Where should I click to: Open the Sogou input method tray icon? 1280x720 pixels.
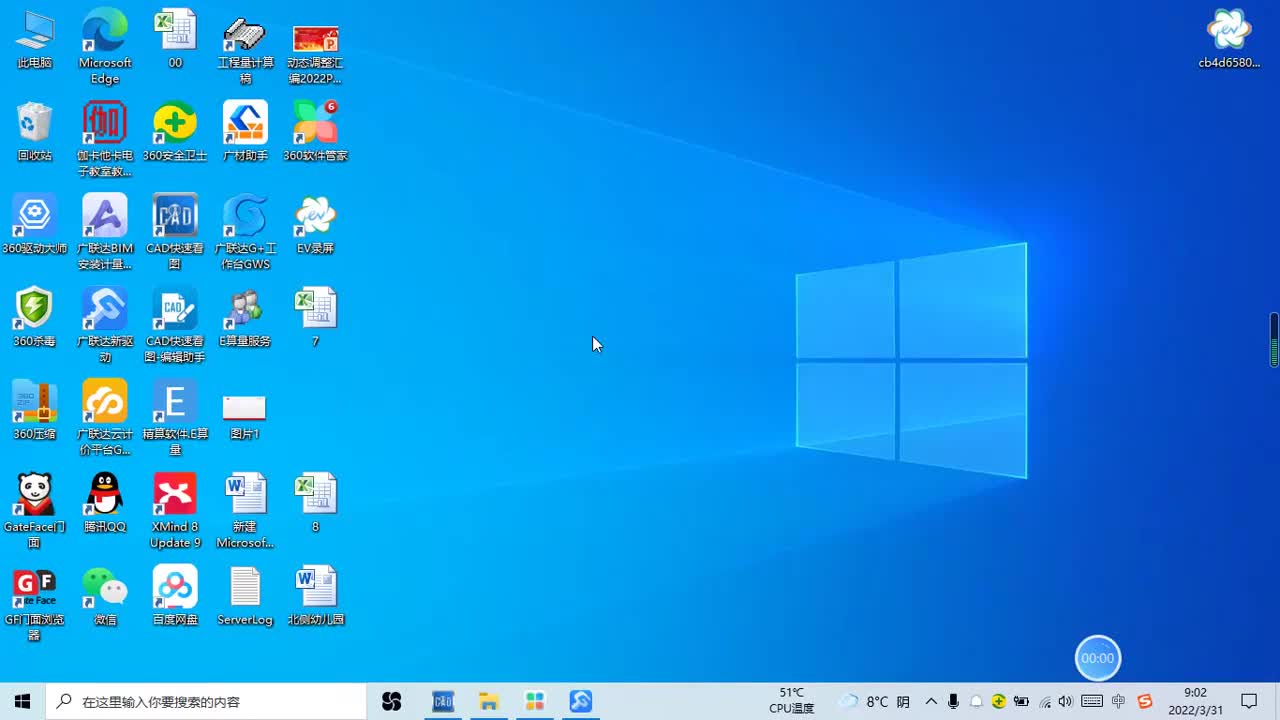(1145, 701)
